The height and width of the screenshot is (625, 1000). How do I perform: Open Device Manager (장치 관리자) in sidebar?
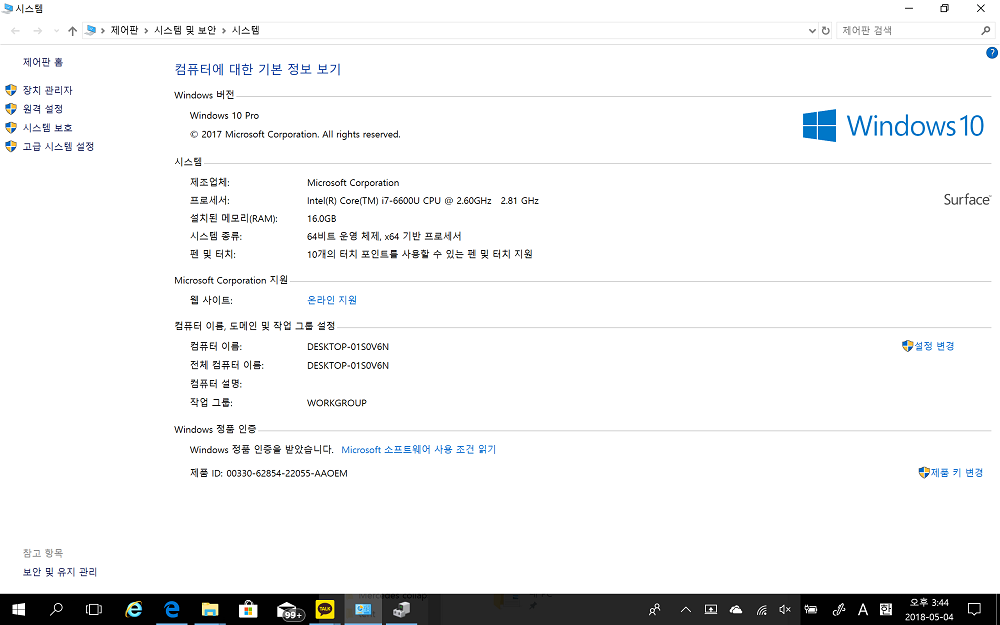pyautogui.click(x=47, y=90)
